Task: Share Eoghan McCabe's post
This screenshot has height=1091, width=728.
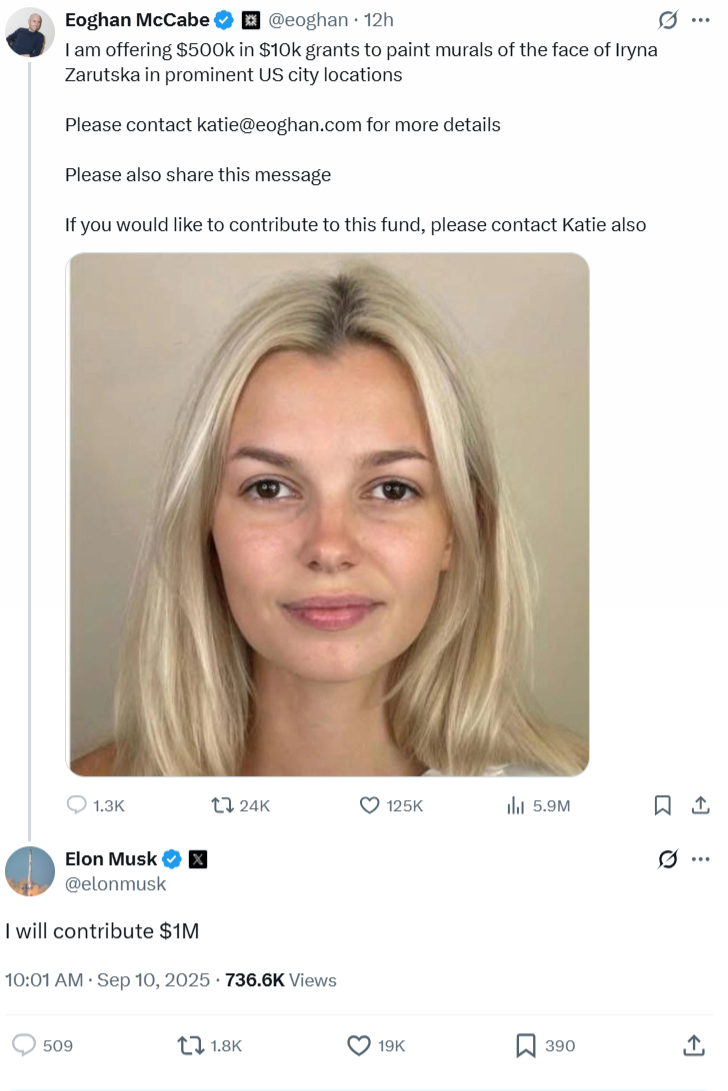Action: click(x=701, y=805)
